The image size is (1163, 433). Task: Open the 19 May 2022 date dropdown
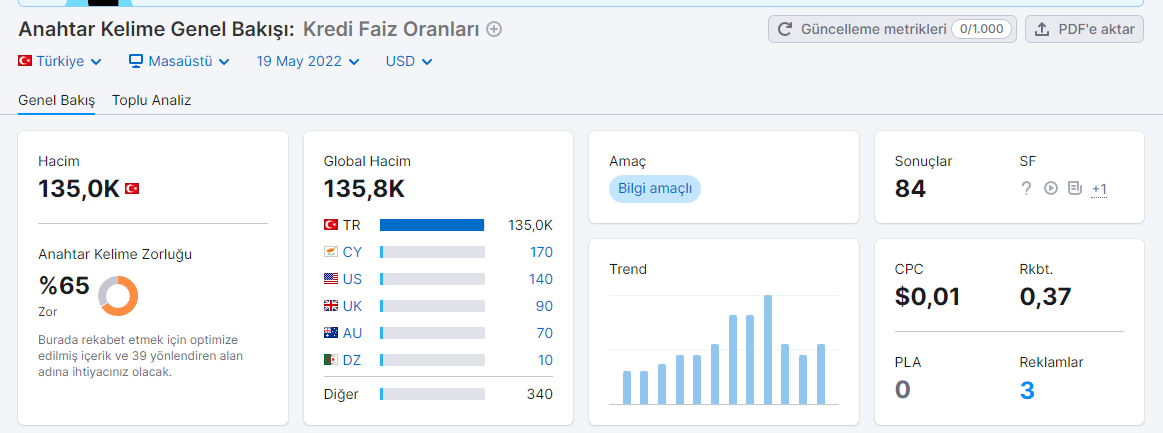coord(308,62)
